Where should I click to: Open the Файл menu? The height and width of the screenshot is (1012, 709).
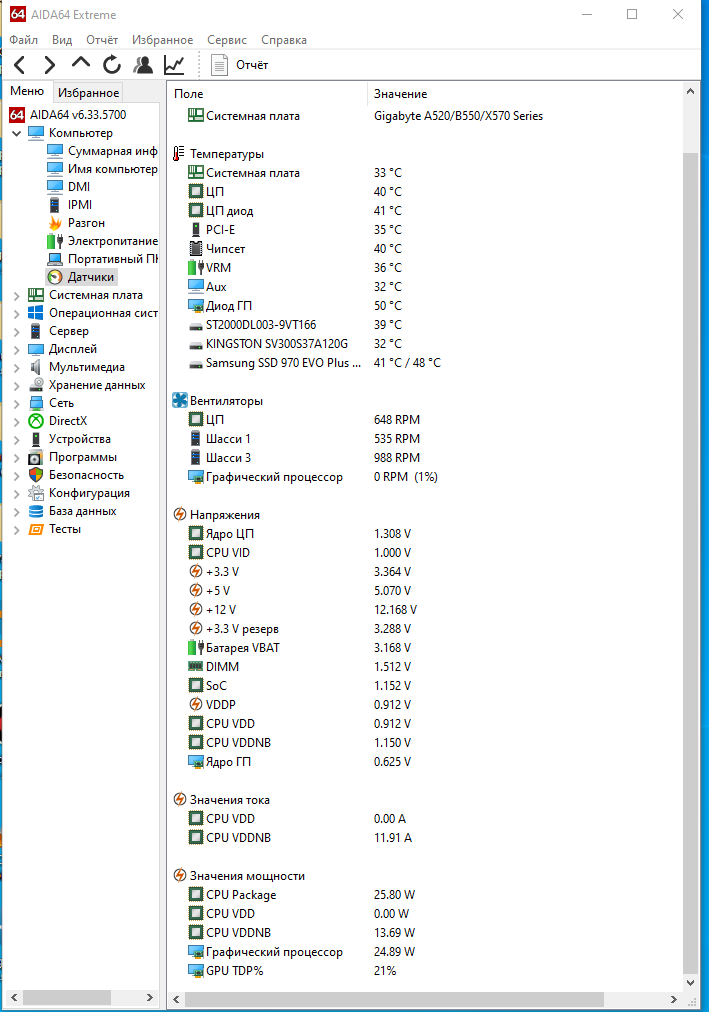23,40
